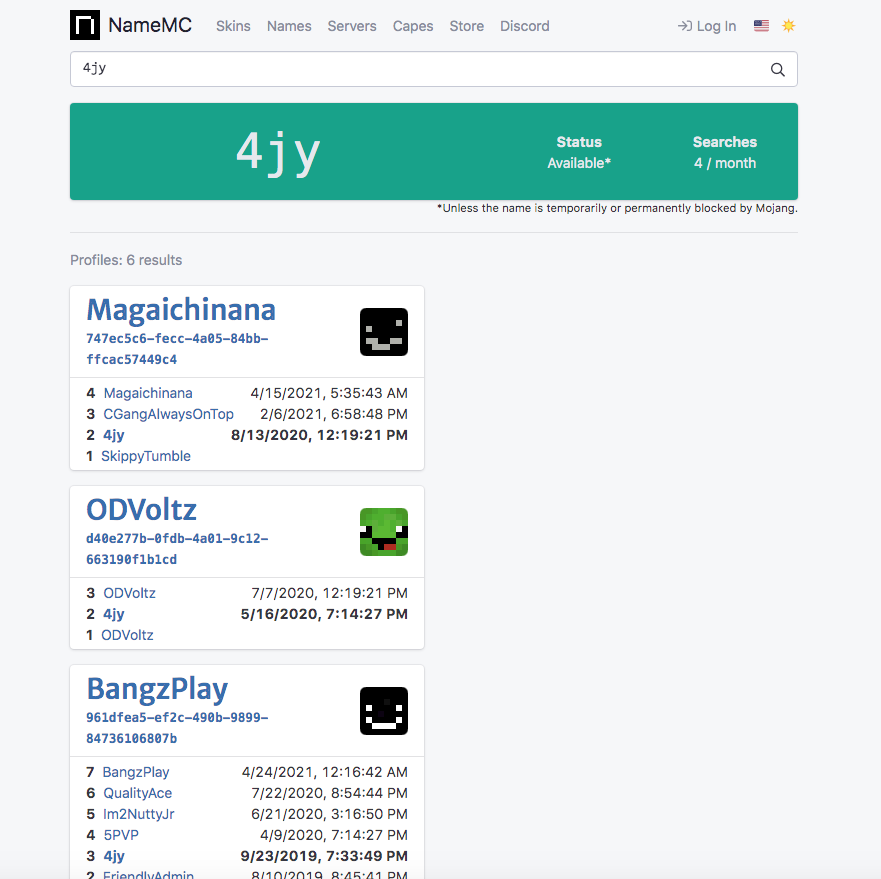Click the UUID d40e277b-0fdb-4a01-9c12 link
881x879 pixels.
click(177, 549)
